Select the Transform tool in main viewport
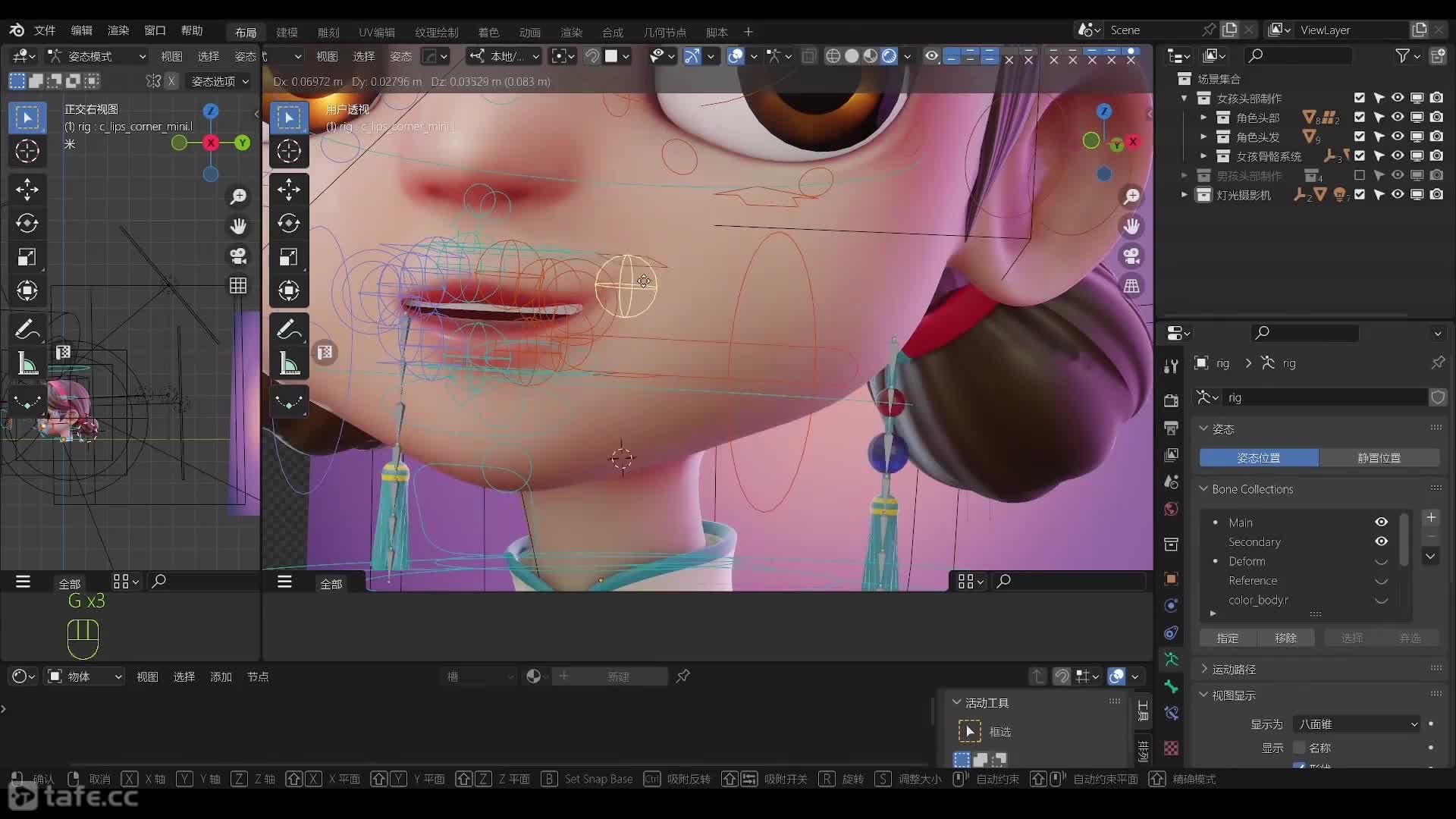 click(289, 290)
